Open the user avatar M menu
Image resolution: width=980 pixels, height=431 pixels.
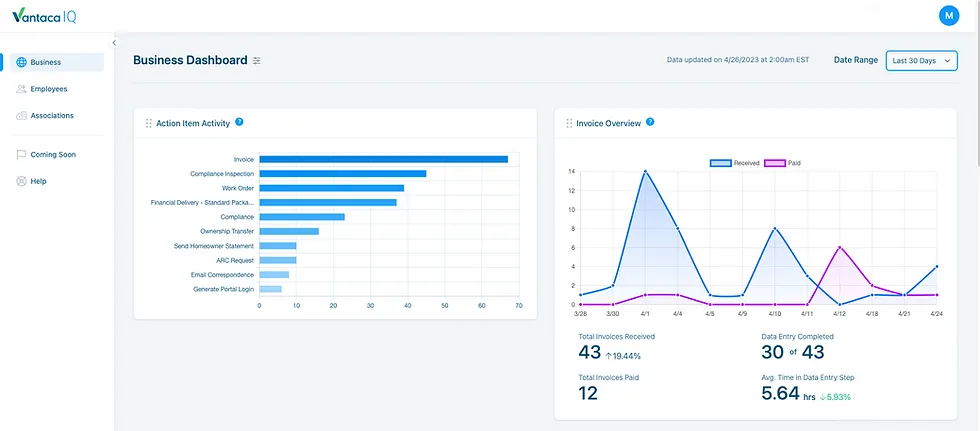tap(949, 16)
